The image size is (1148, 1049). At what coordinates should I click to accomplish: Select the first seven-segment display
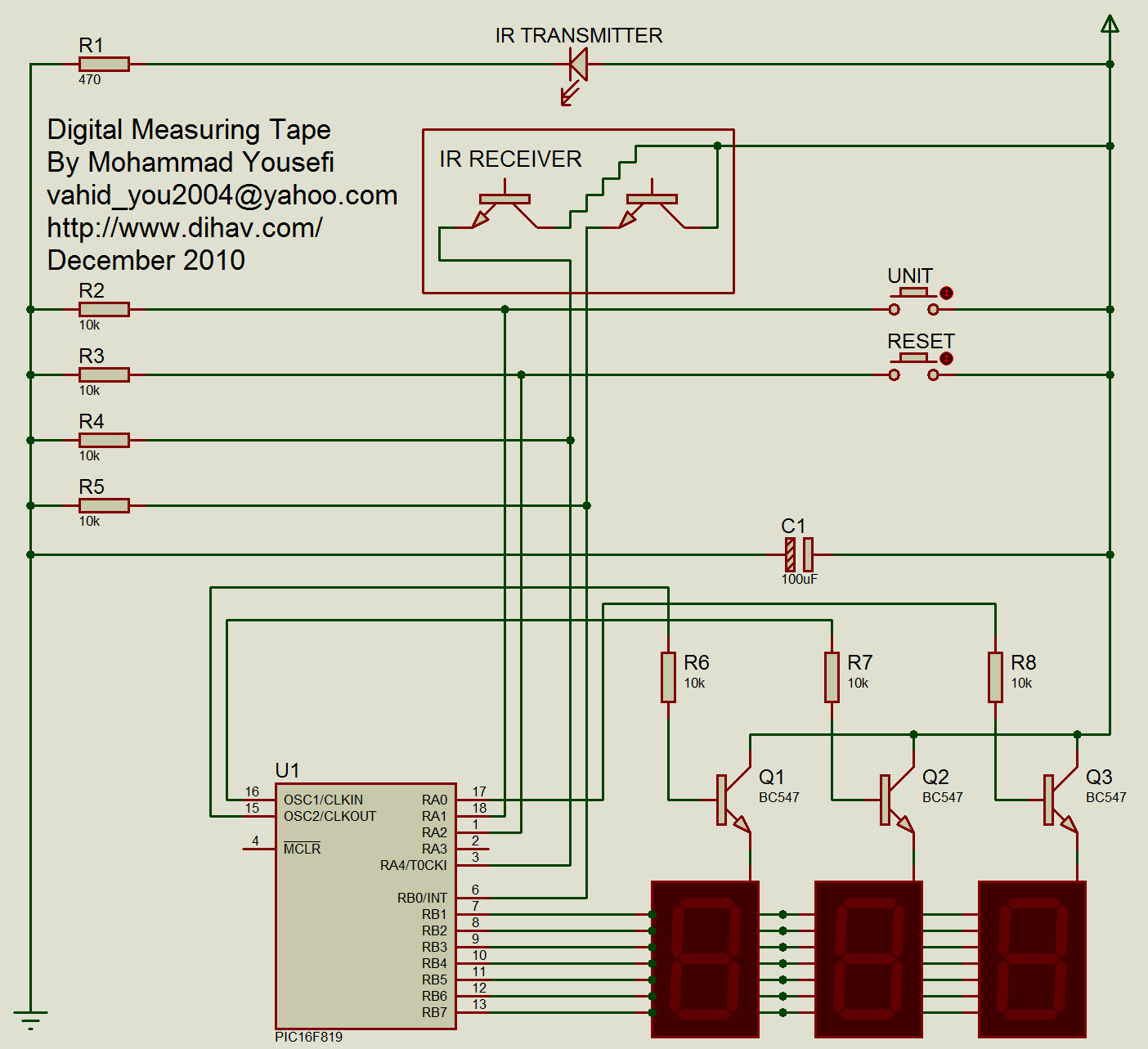click(x=706, y=959)
